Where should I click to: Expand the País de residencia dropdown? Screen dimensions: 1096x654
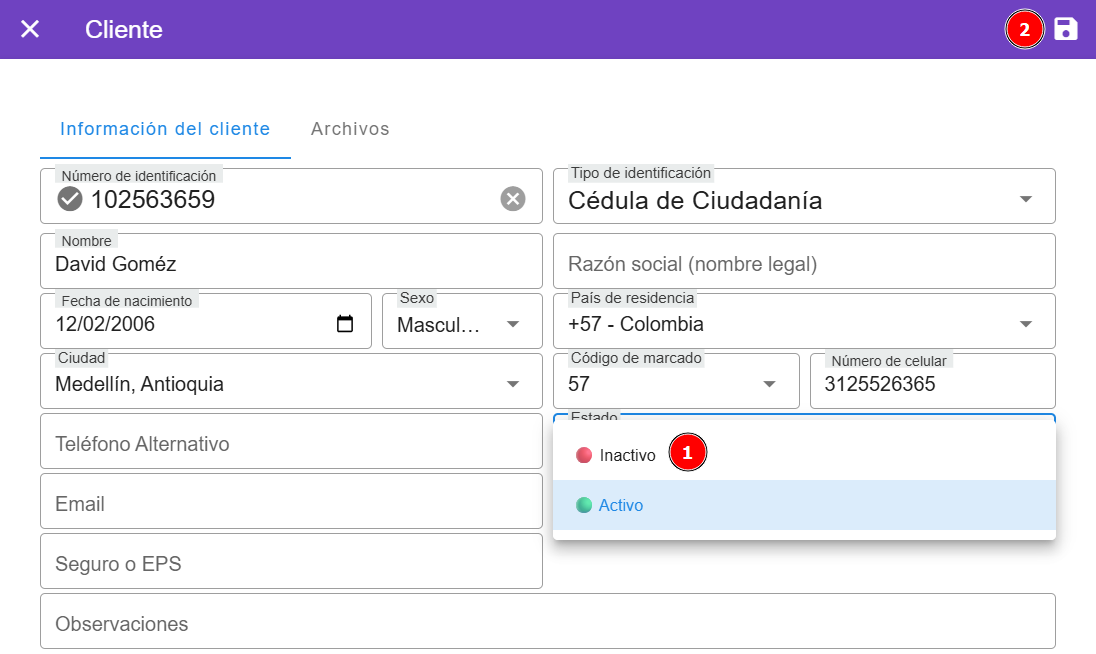[x=1025, y=324]
